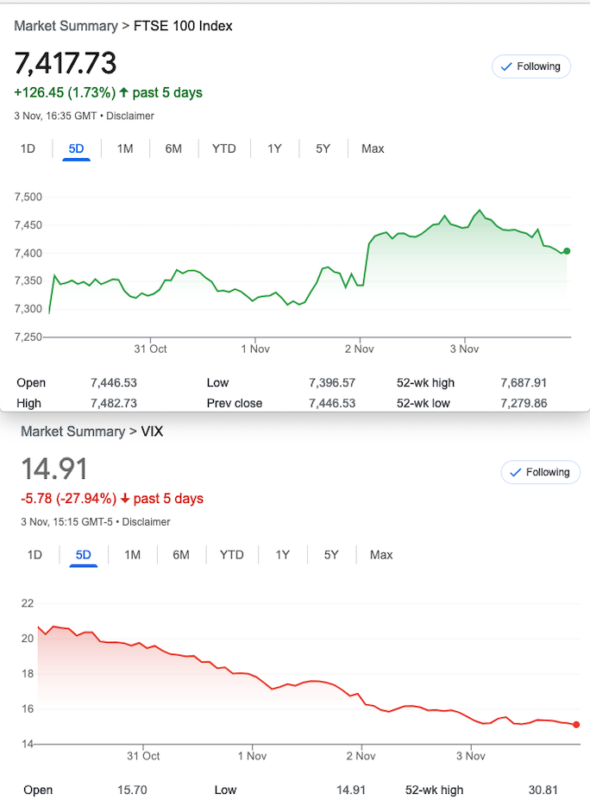The image size is (590, 800).
Task: Open Market Summary link above FTSE 100 Index
Action: pyautogui.click(x=66, y=26)
